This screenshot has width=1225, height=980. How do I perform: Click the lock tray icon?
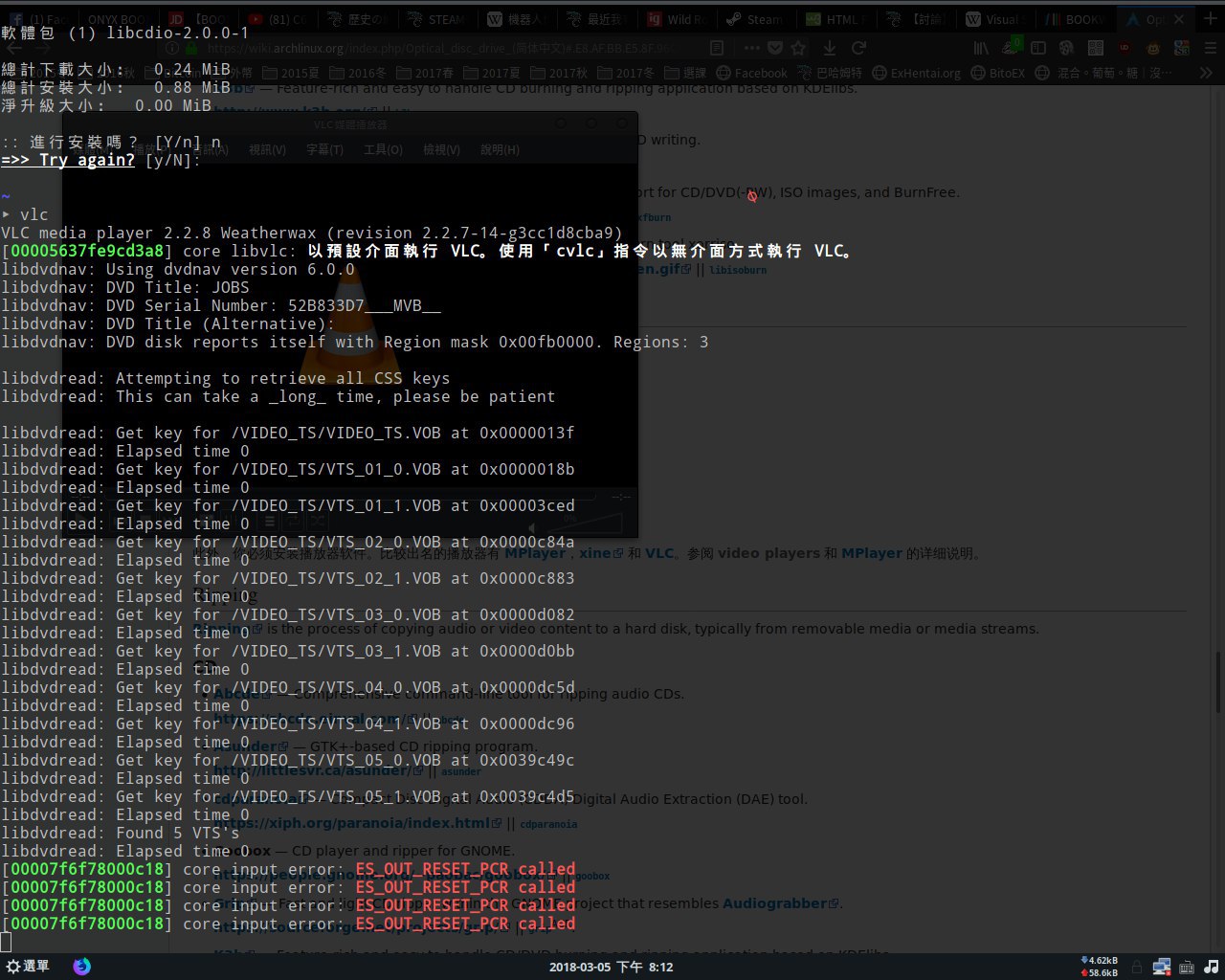(x=1136, y=967)
